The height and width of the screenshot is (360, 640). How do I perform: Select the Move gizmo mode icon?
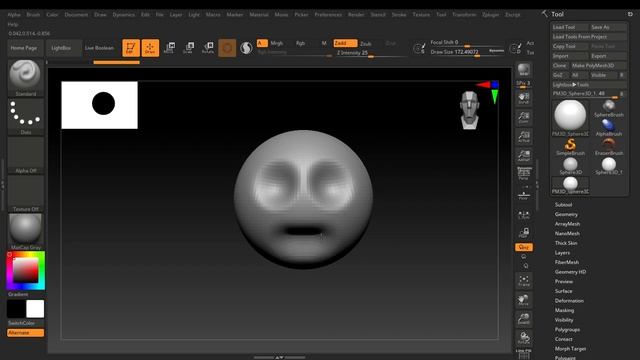tap(169, 48)
